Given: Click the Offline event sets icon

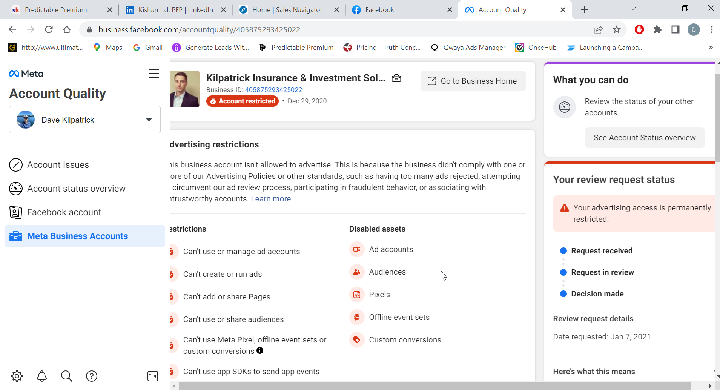Looking at the screenshot, I should [x=356, y=317].
